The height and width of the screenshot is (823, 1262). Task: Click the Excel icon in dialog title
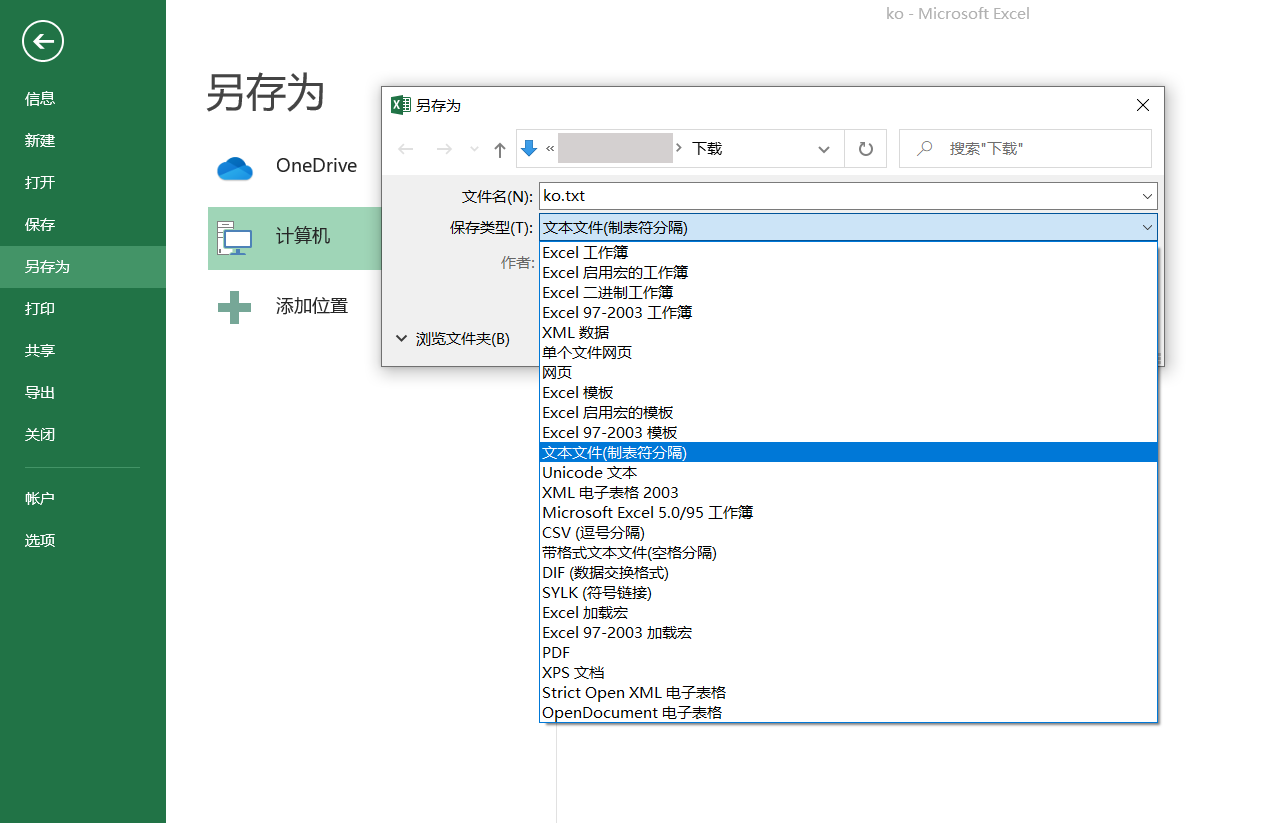pyautogui.click(x=400, y=105)
